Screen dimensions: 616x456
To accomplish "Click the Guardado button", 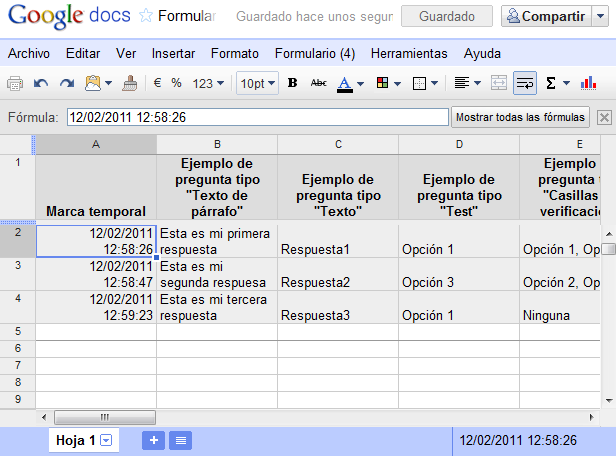I will [x=447, y=16].
